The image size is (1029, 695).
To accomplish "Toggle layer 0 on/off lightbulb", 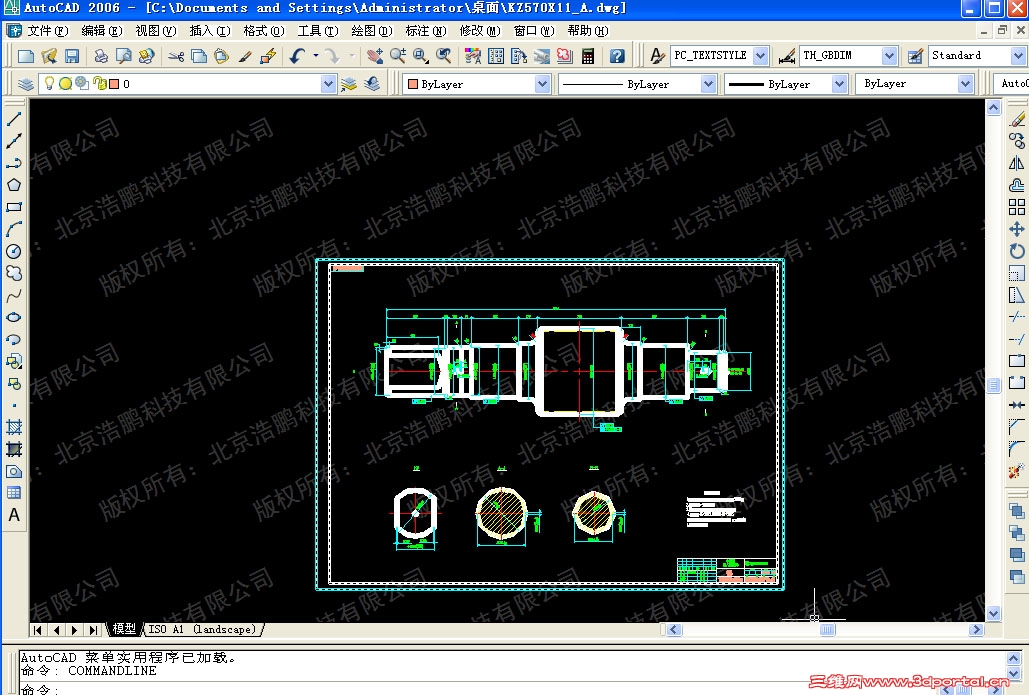I will [x=49, y=83].
